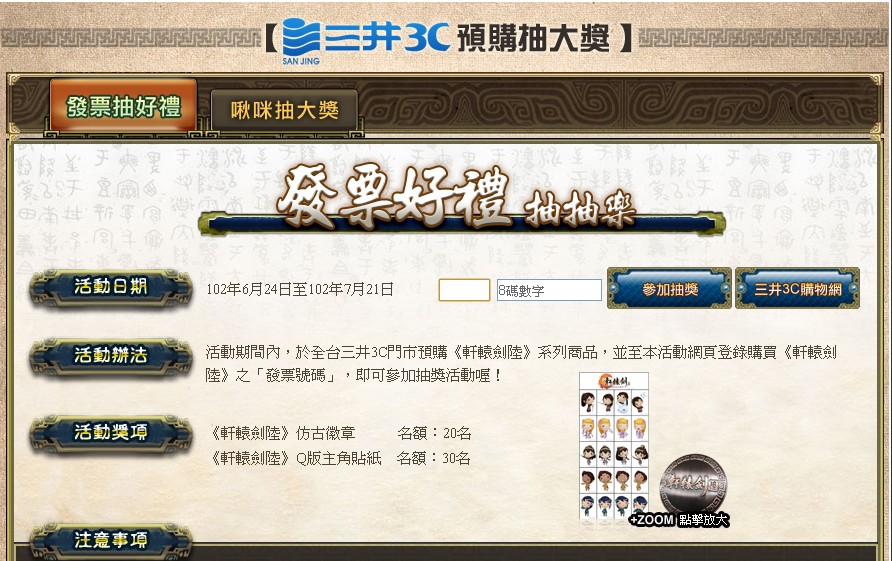
Task: Click +ZOOM 點擊放大 to enlarge prizes
Action: click(x=679, y=520)
